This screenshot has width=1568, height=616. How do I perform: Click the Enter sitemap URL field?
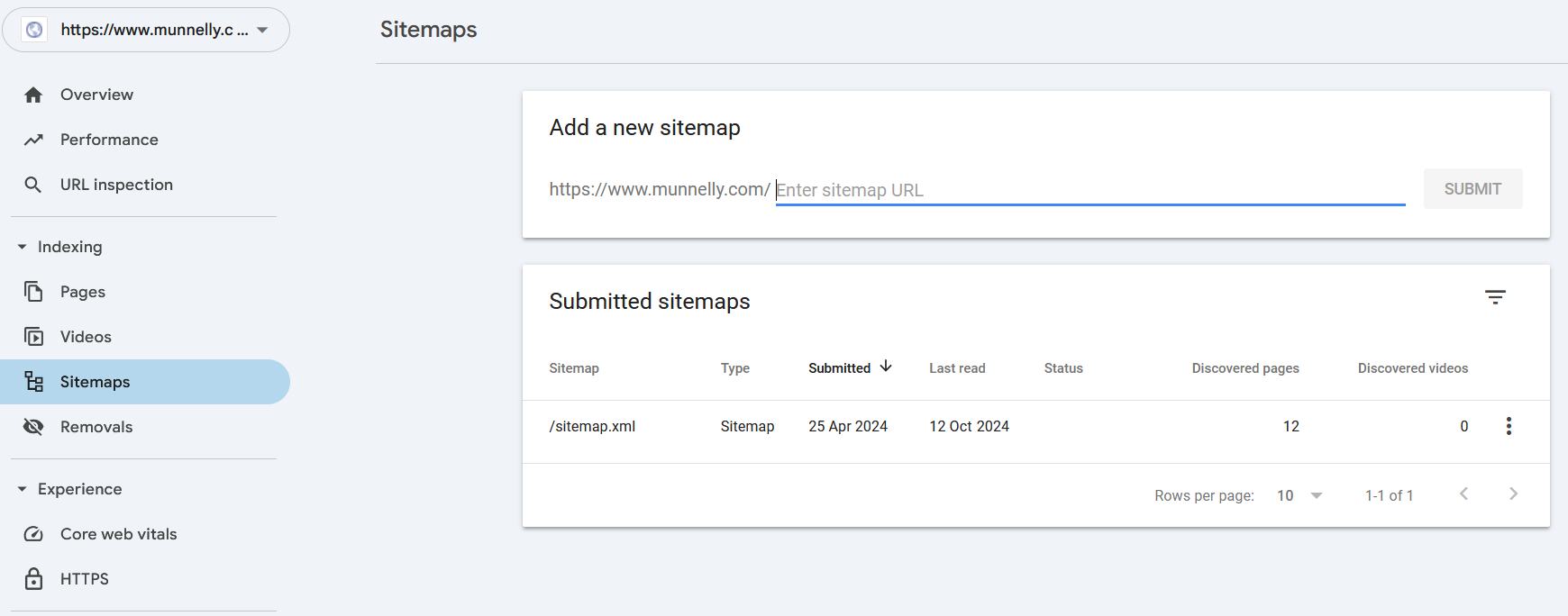(x=1090, y=190)
